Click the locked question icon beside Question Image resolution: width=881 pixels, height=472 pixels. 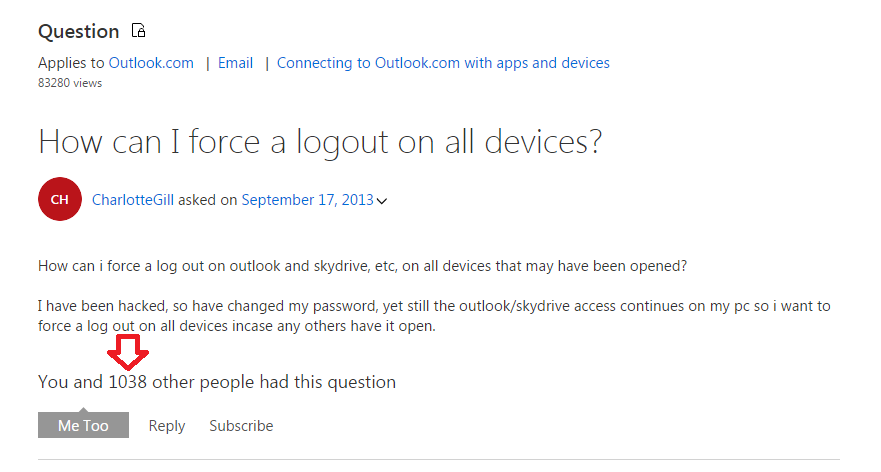[x=138, y=30]
